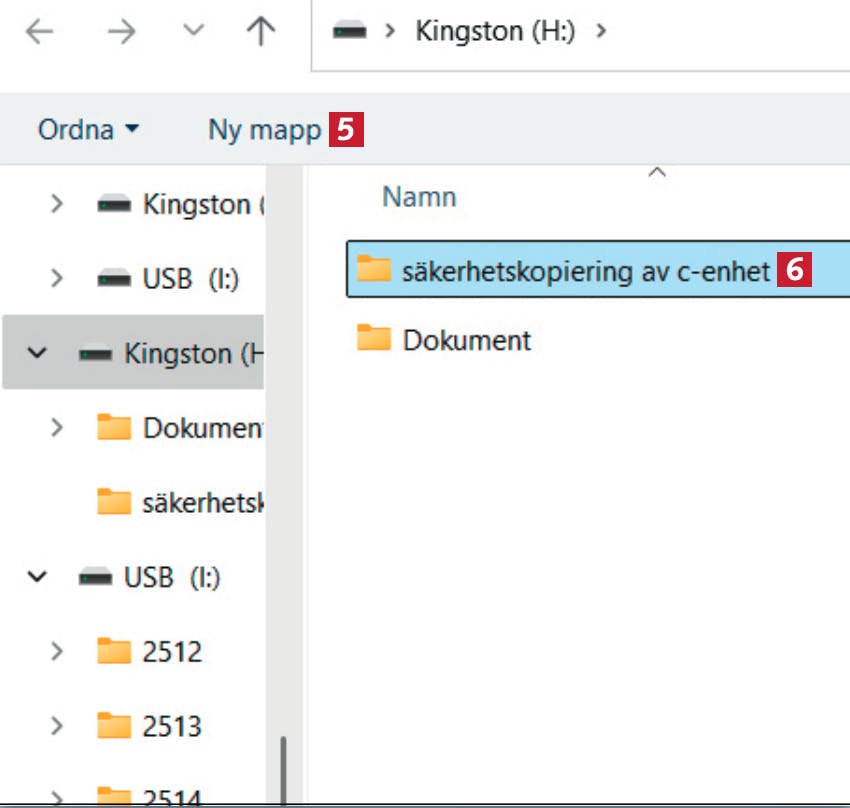Viewport: 850px width, 808px height.
Task: Click the folder icon beside säkerhetsk... in tree
Action: click(x=114, y=501)
